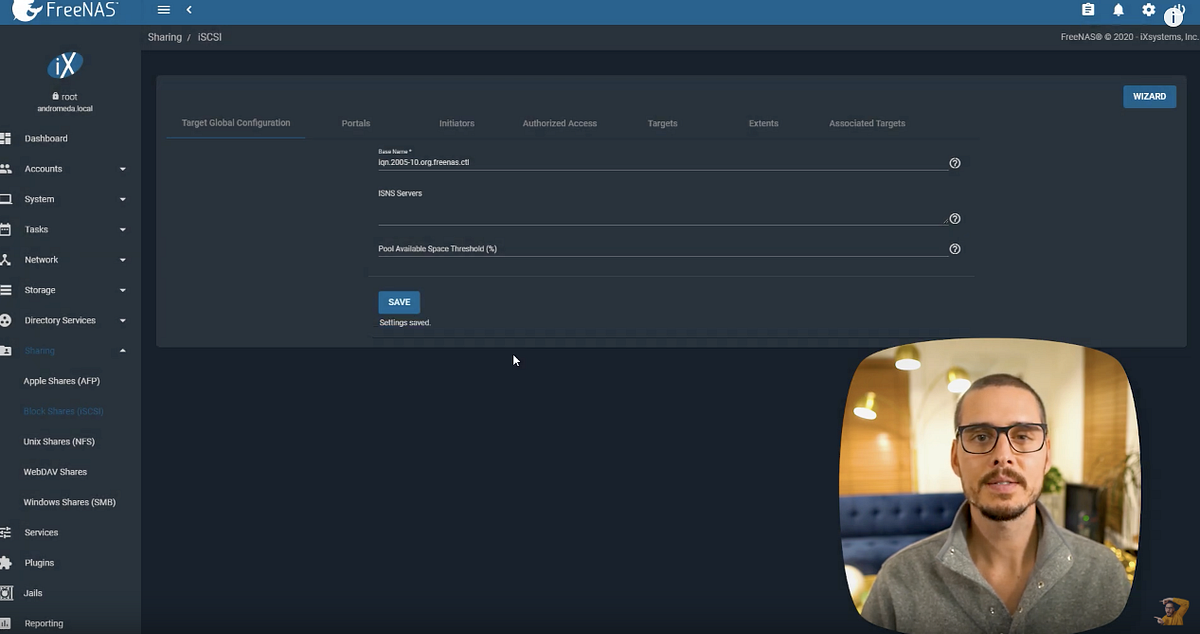The image size is (1200, 634).
Task: Click the alerts bell icon in the header
Action: 1117,10
